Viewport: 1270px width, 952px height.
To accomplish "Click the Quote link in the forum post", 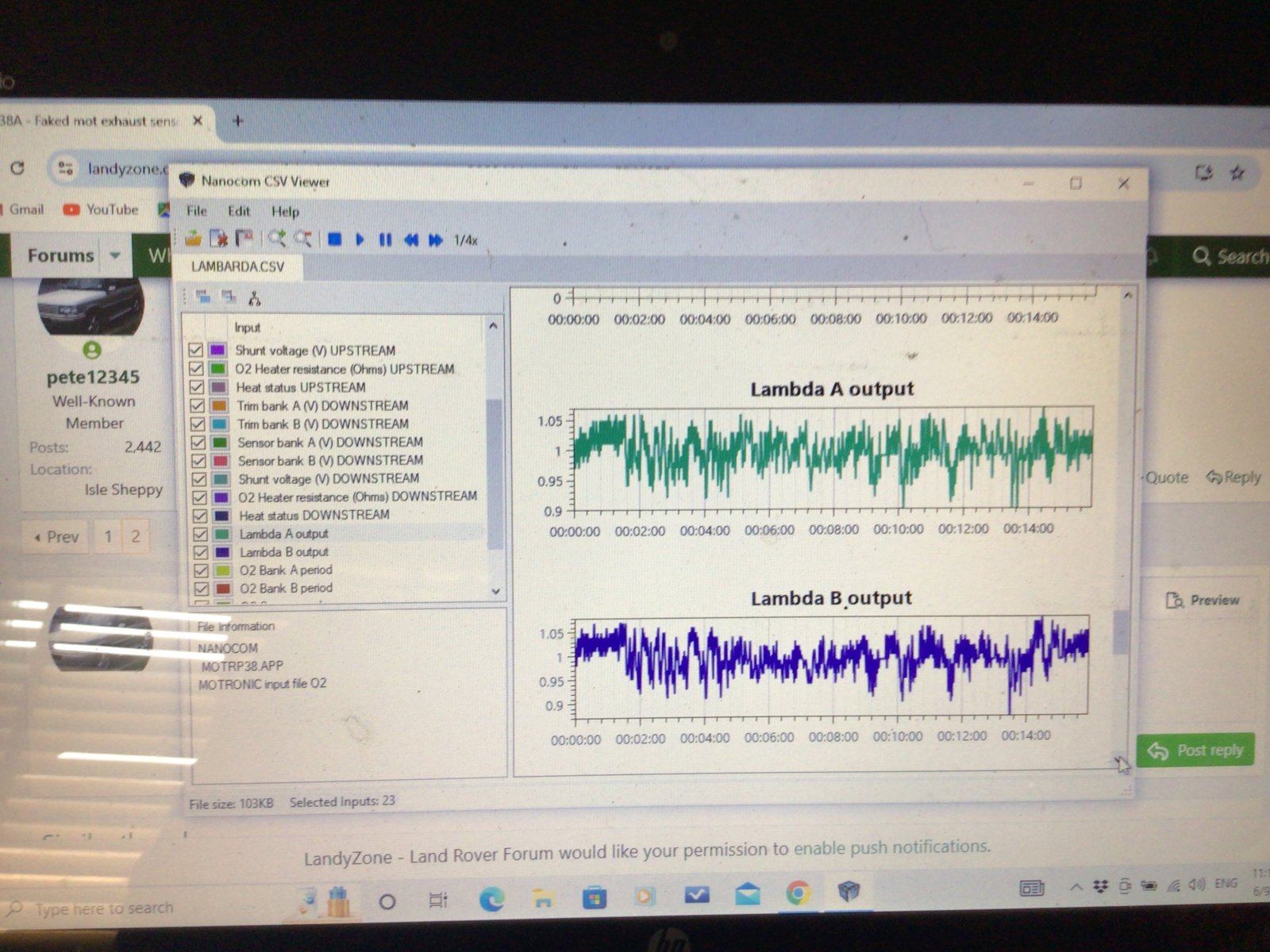I will click(x=1166, y=478).
